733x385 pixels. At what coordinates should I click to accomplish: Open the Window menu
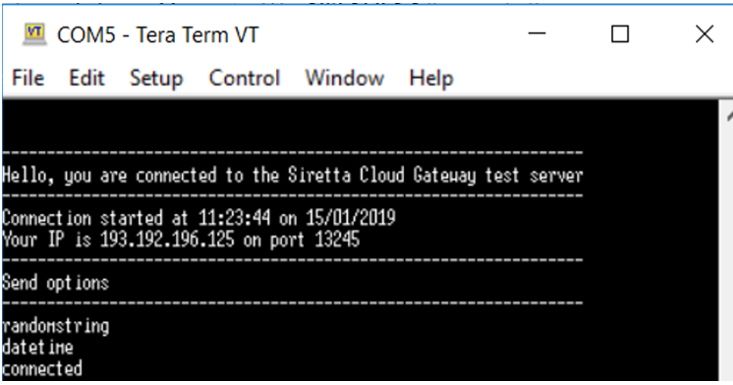tap(345, 78)
